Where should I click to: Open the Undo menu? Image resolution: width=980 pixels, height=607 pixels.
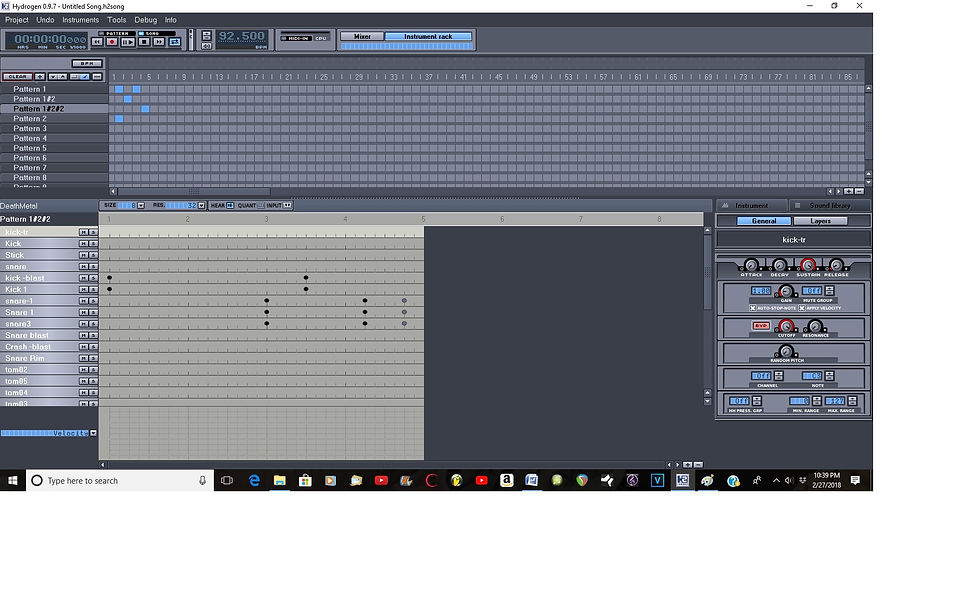45,20
